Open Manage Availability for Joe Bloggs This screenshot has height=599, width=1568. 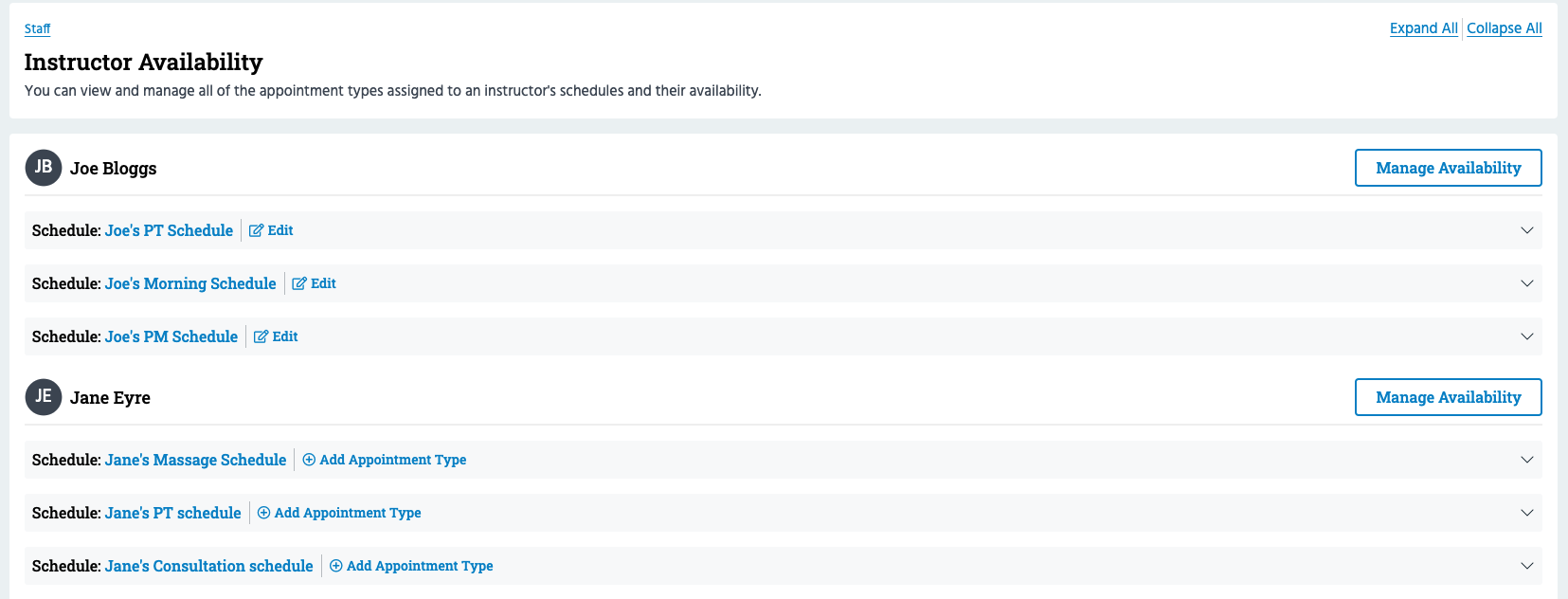[1448, 168]
